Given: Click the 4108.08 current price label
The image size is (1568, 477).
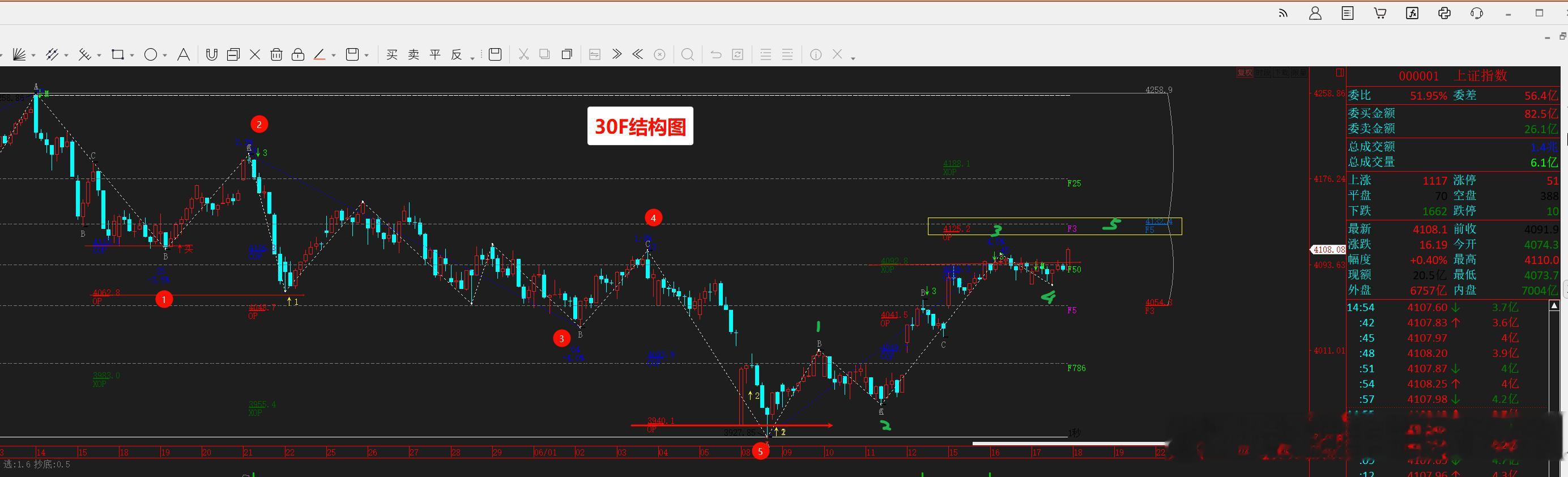Looking at the screenshot, I should [x=1328, y=250].
